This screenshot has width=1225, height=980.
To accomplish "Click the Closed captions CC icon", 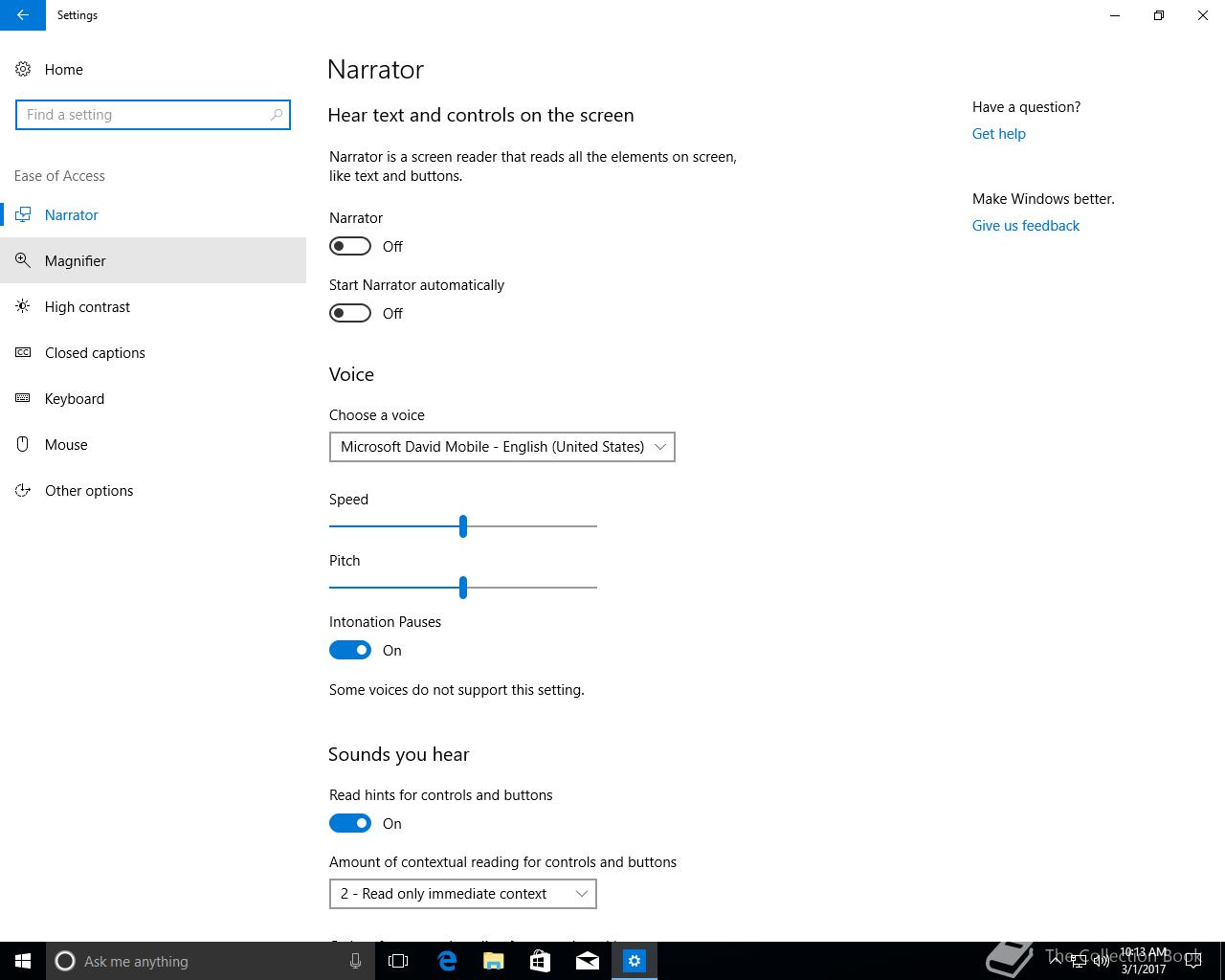I will (x=23, y=352).
